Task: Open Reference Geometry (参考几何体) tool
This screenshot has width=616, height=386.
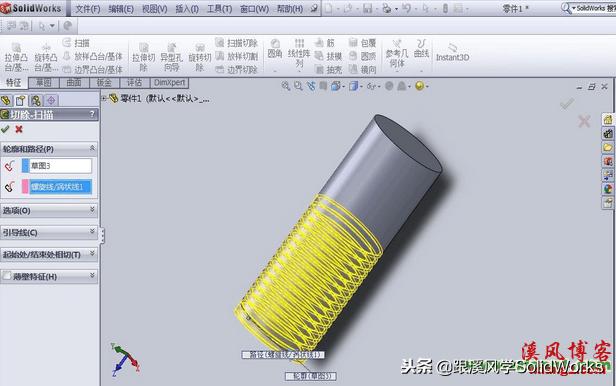Action: point(397,53)
